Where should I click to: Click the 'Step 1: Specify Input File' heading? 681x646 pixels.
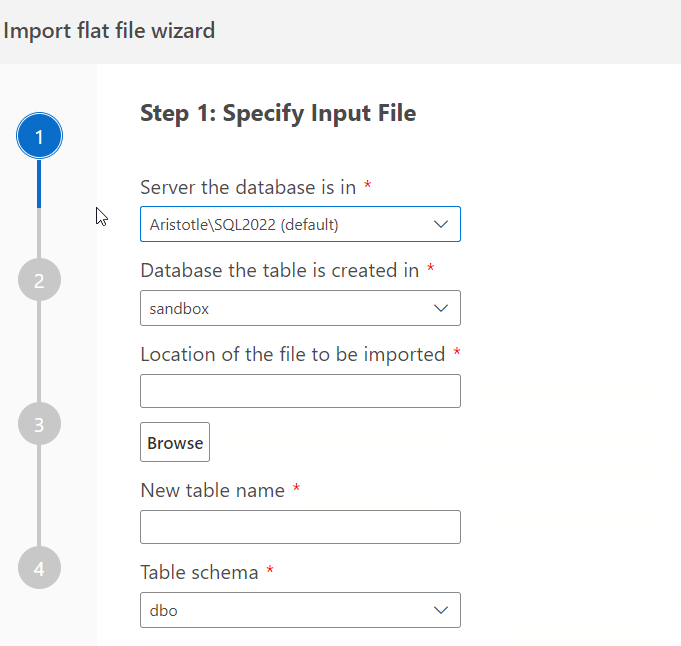tap(278, 113)
